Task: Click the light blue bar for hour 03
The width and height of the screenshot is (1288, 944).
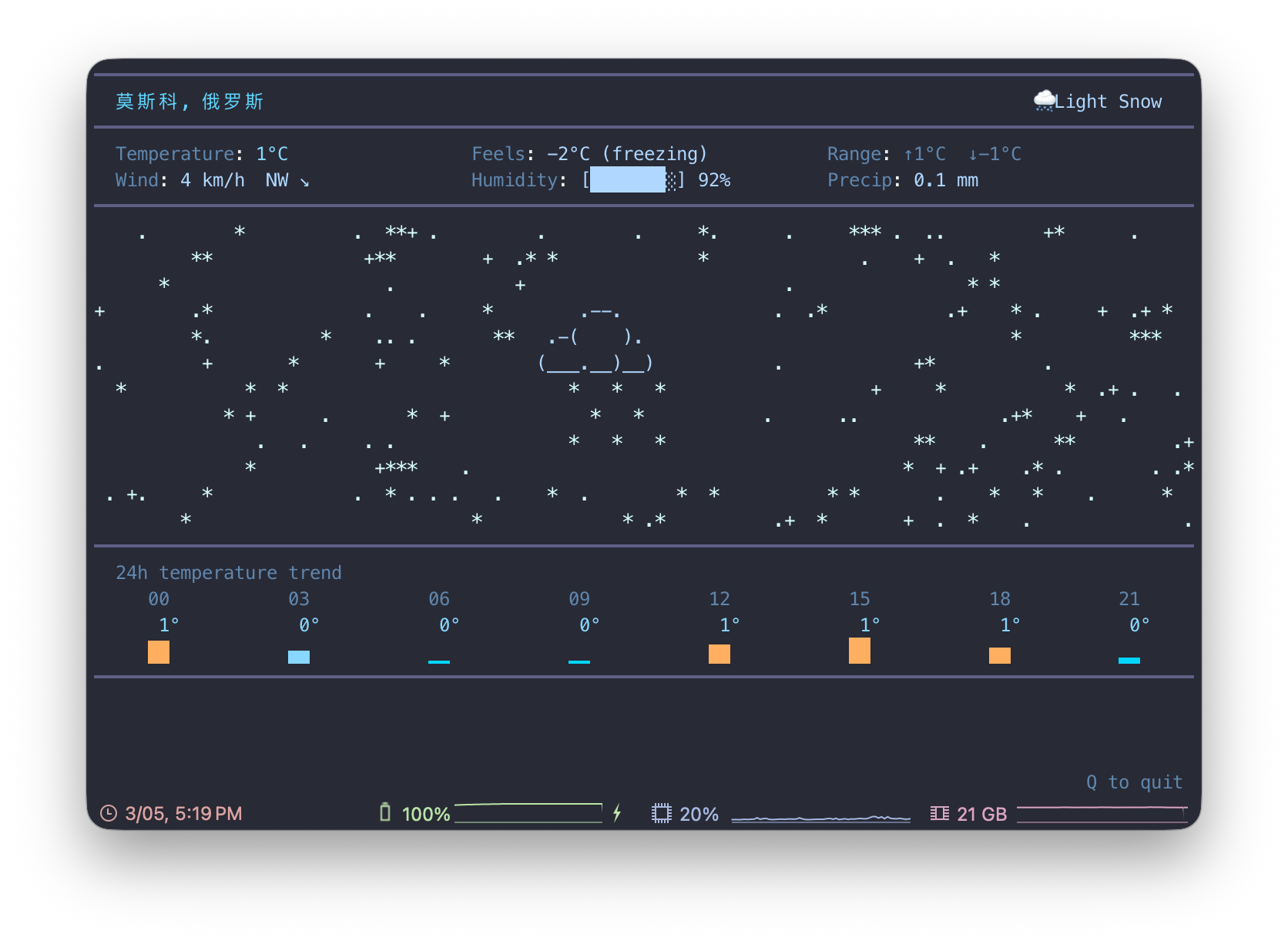Action: pyautogui.click(x=299, y=657)
